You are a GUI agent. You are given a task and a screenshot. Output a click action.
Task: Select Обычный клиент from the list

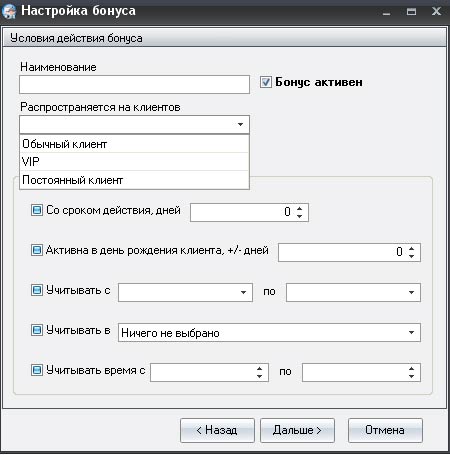pyautogui.click(x=134, y=144)
